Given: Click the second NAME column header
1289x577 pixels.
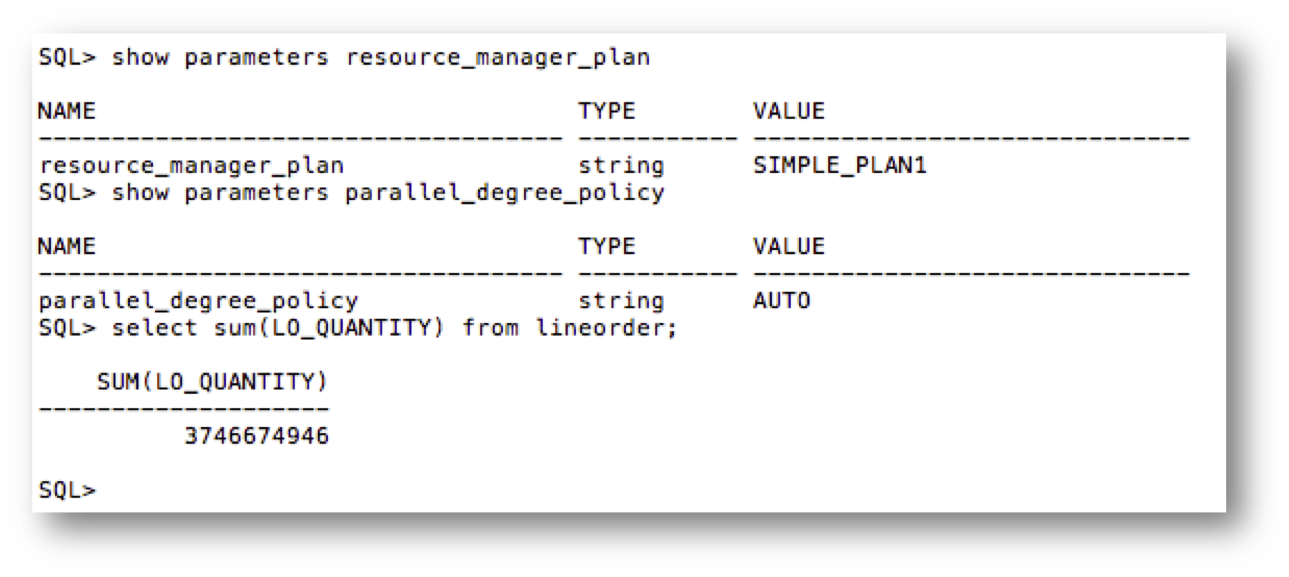Looking at the screenshot, I should coord(67,246).
